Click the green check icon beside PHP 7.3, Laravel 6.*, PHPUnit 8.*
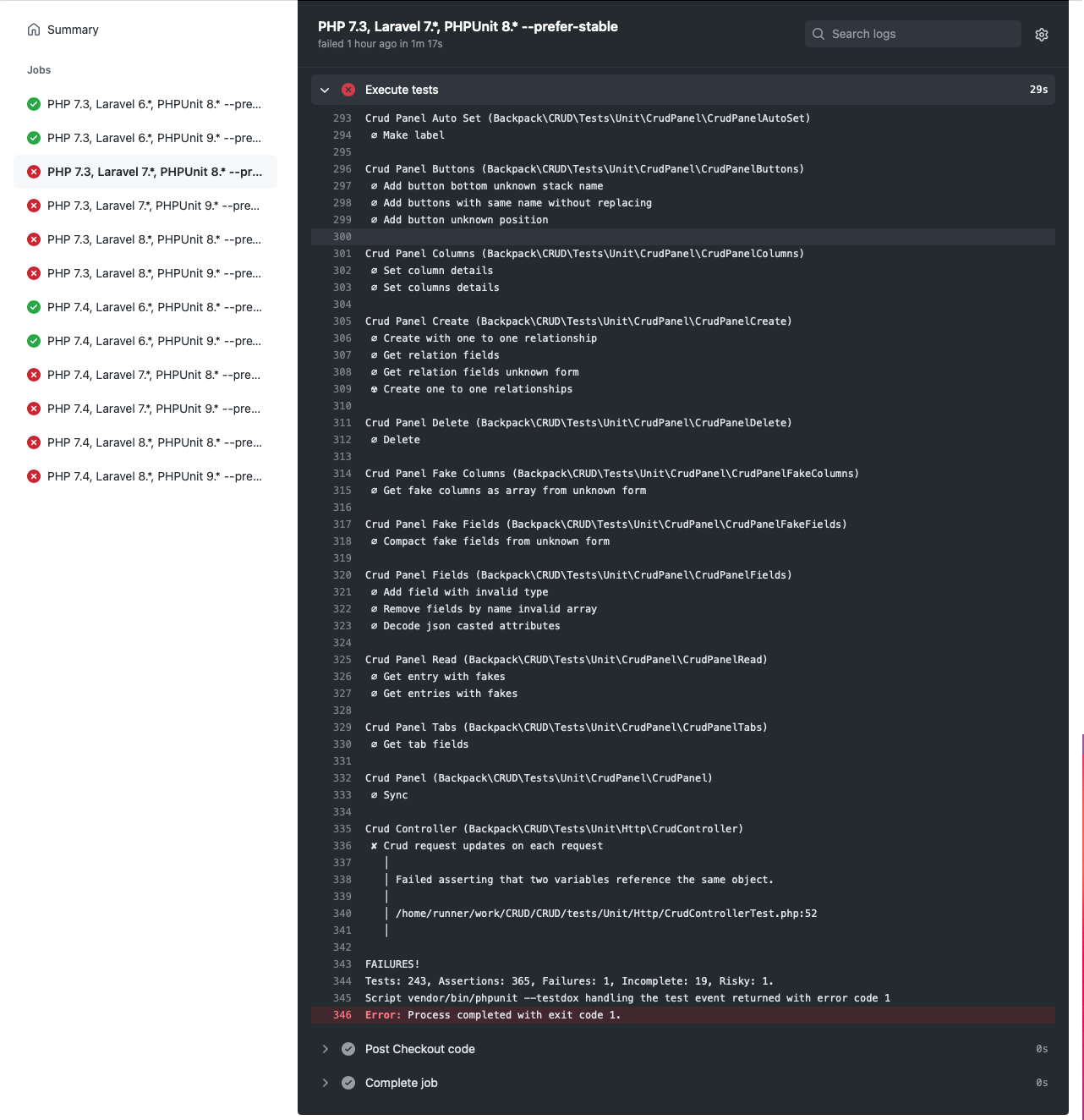The height and width of the screenshot is (1120, 1084). click(x=34, y=104)
